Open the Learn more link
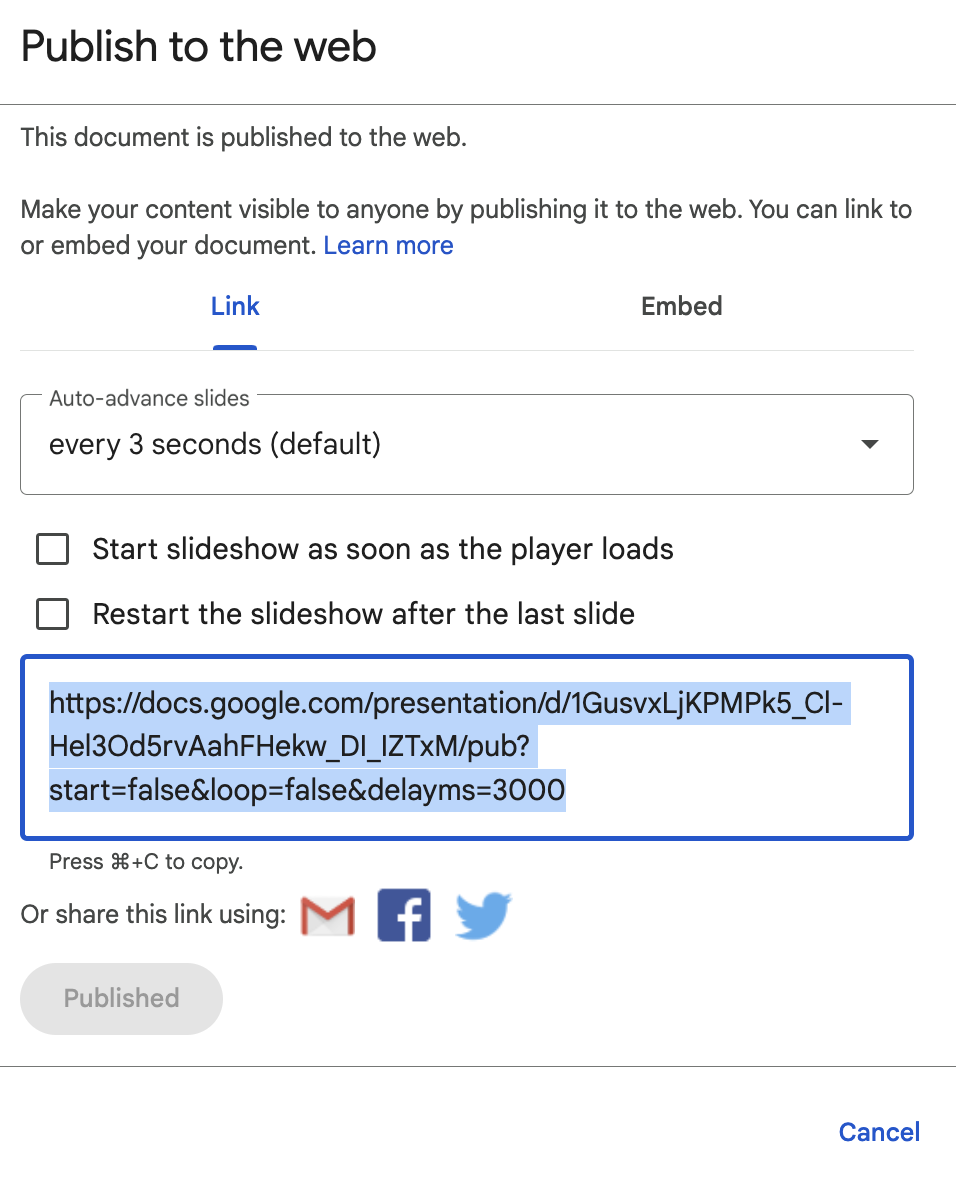Screen dimensions: 956x1188 [389, 245]
